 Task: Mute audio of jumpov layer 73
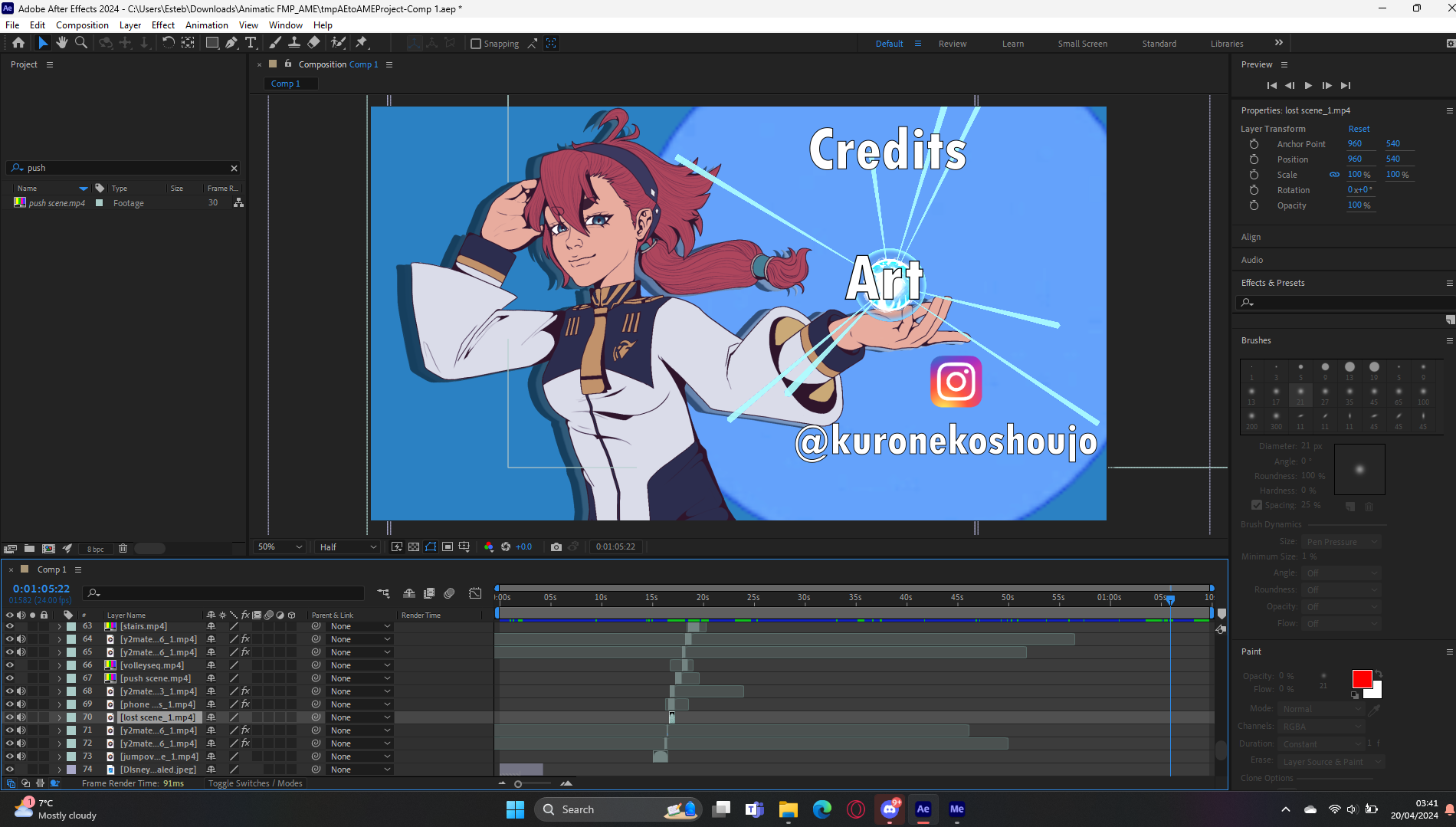coord(21,756)
